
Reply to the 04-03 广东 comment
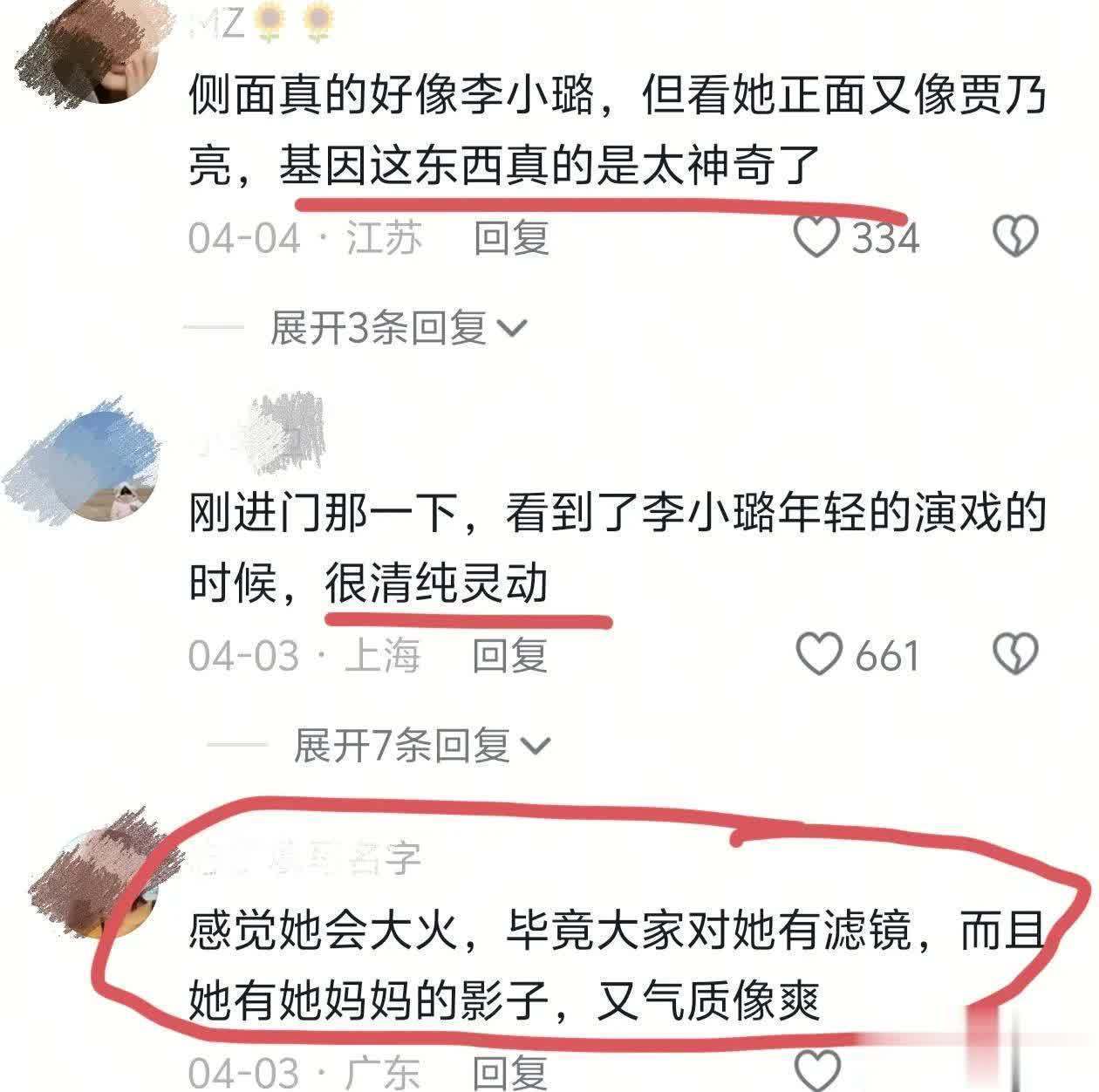click(510, 1072)
